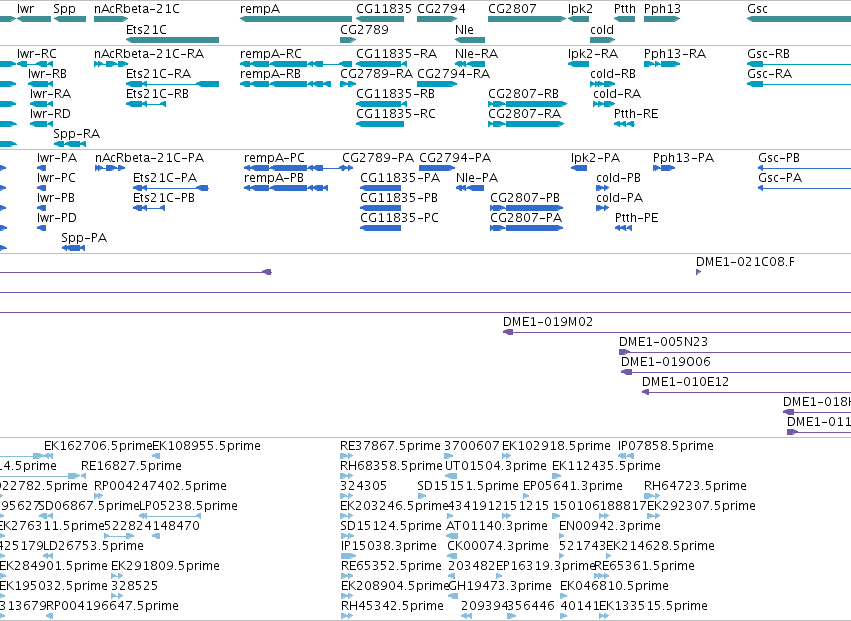Select the CG11835-RB transcript label
Image resolution: width=851 pixels, height=621 pixels.
point(395,94)
